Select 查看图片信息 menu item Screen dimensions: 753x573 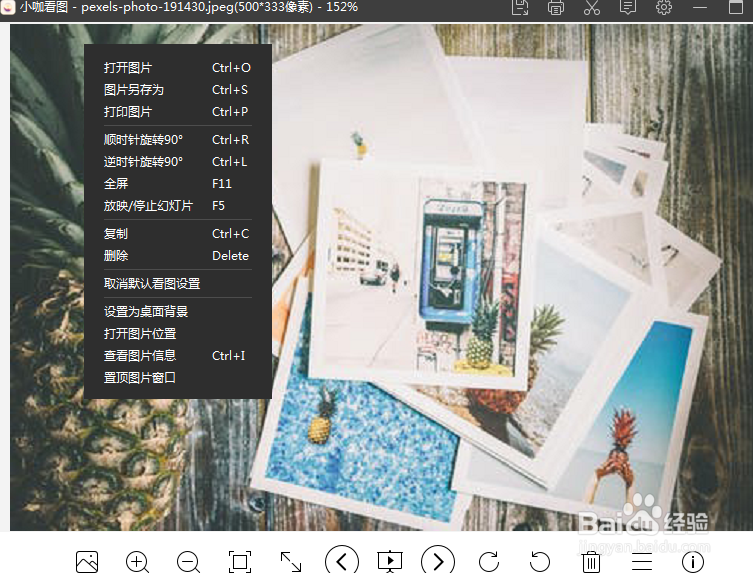[x=178, y=356]
